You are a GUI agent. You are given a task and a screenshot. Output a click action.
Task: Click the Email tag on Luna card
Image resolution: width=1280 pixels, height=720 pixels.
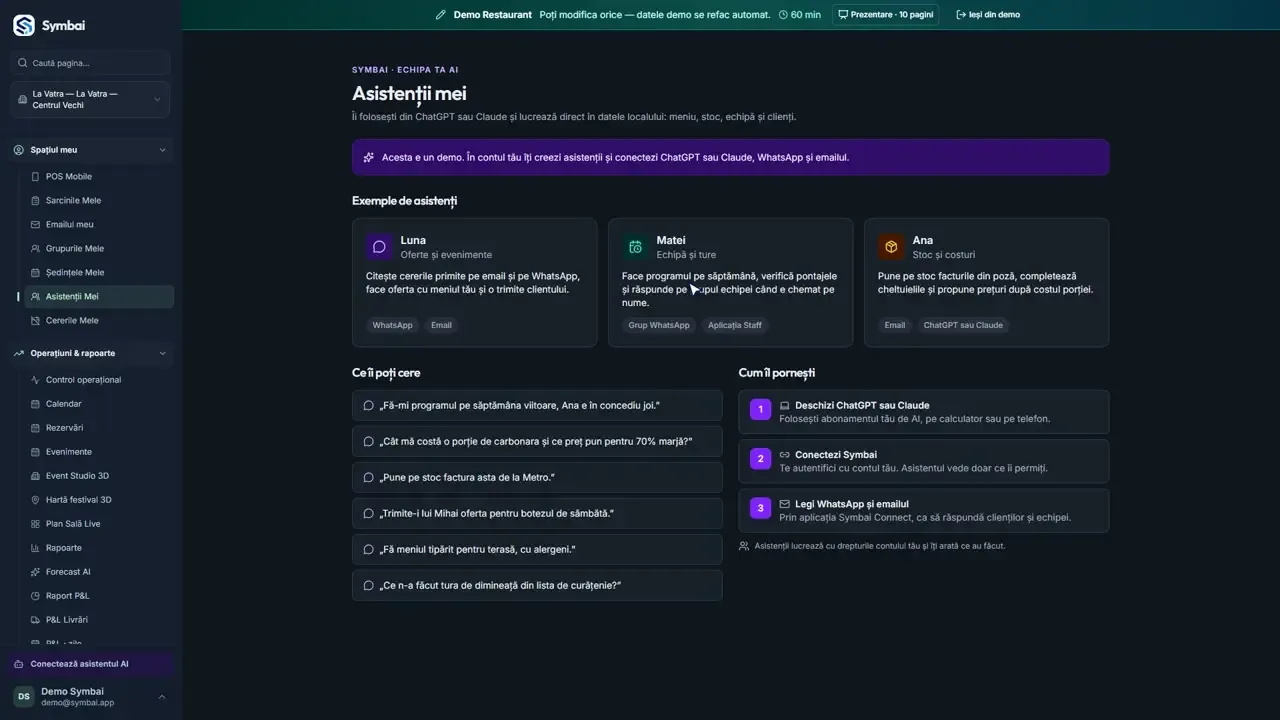[441, 325]
